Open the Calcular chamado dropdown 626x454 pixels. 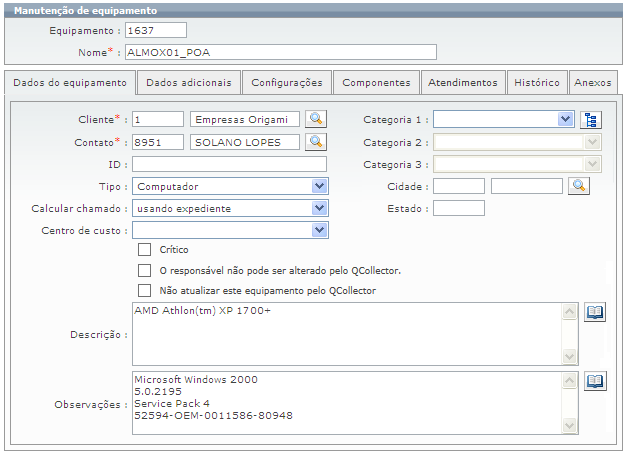[319, 208]
